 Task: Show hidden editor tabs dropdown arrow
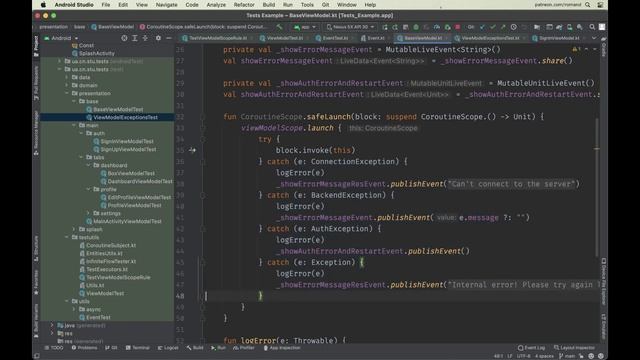pos(594,38)
